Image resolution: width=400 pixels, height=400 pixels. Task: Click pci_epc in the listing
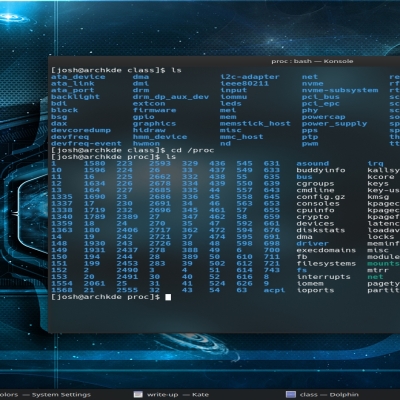click(321, 104)
